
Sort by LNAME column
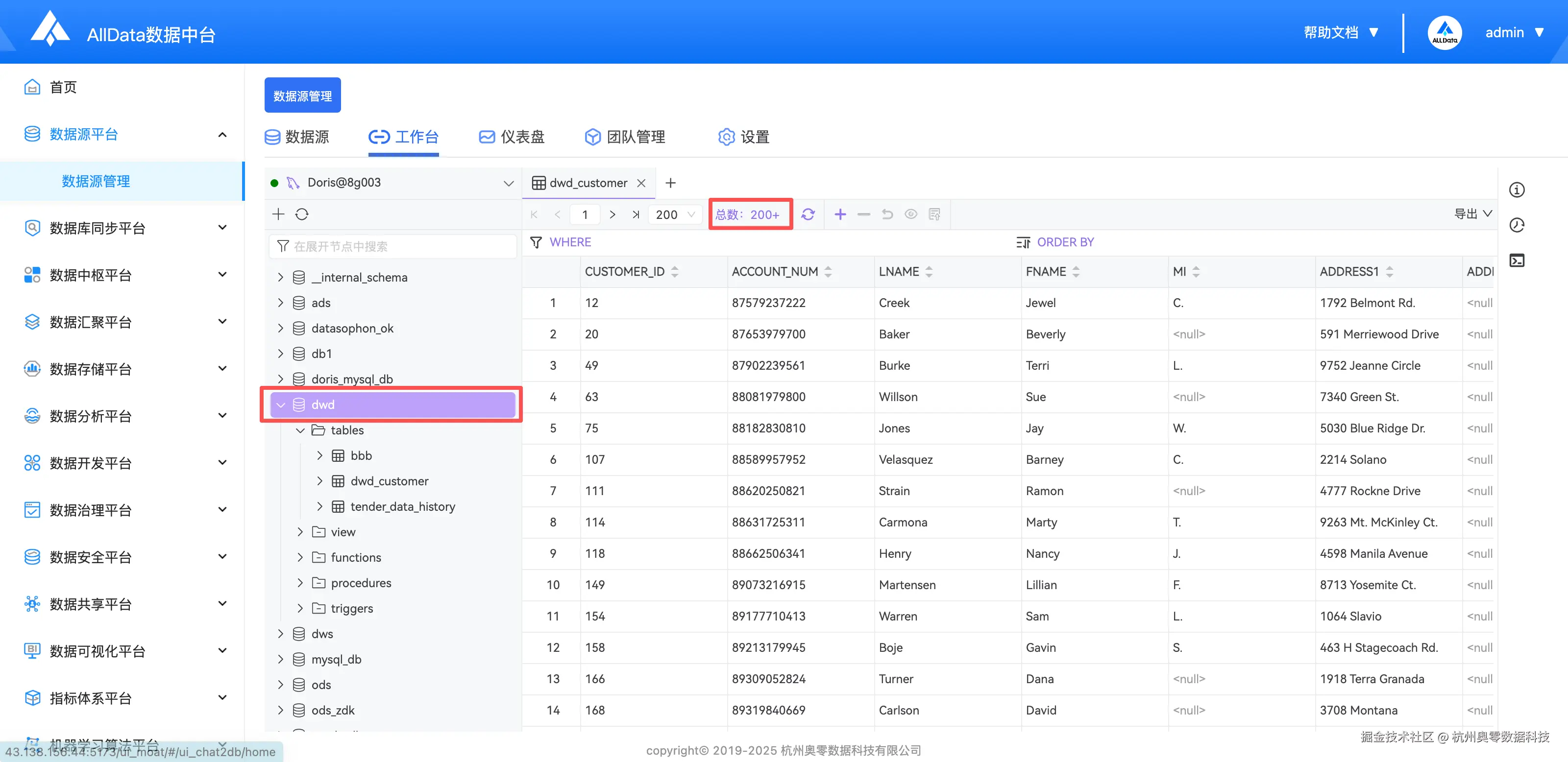coord(928,272)
